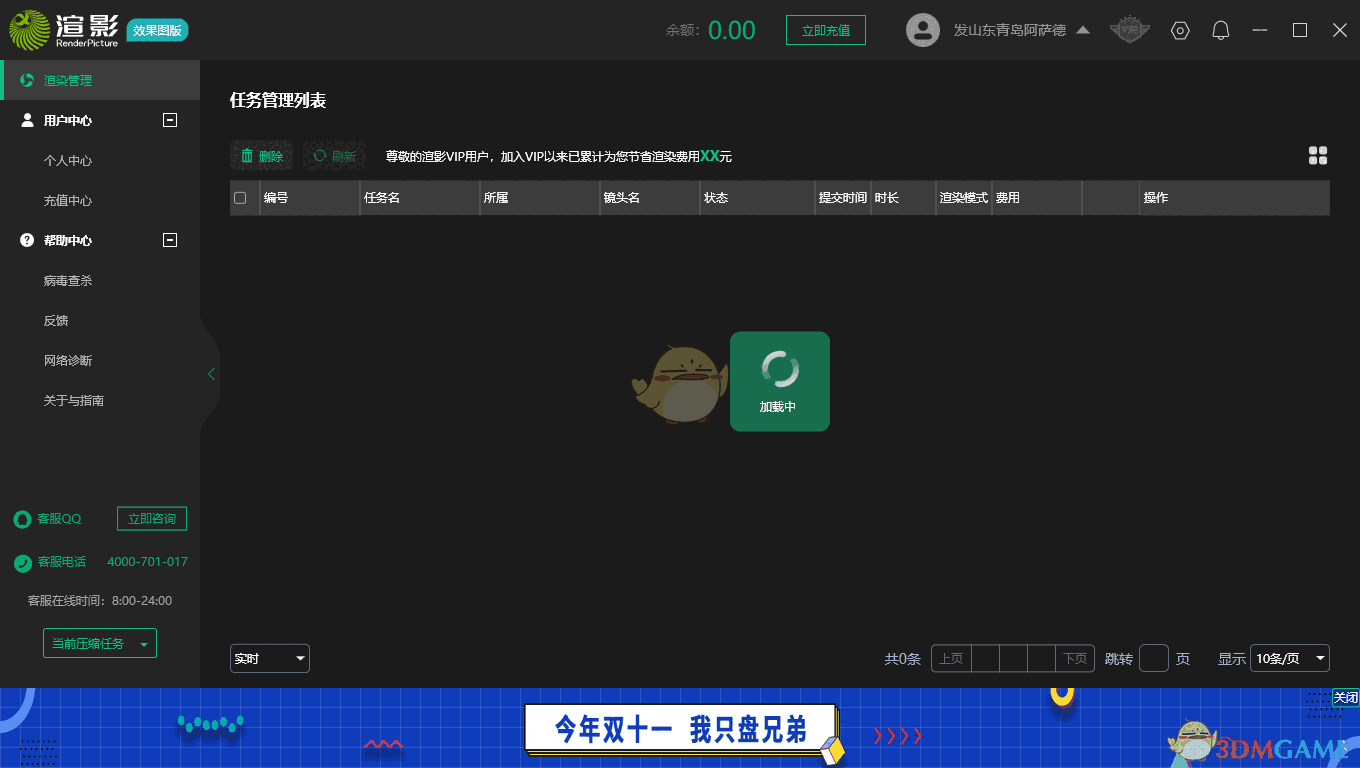Click the grid view icon on the right
Image resolution: width=1360 pixels, height=768 pixels.
coord(1318,155)
